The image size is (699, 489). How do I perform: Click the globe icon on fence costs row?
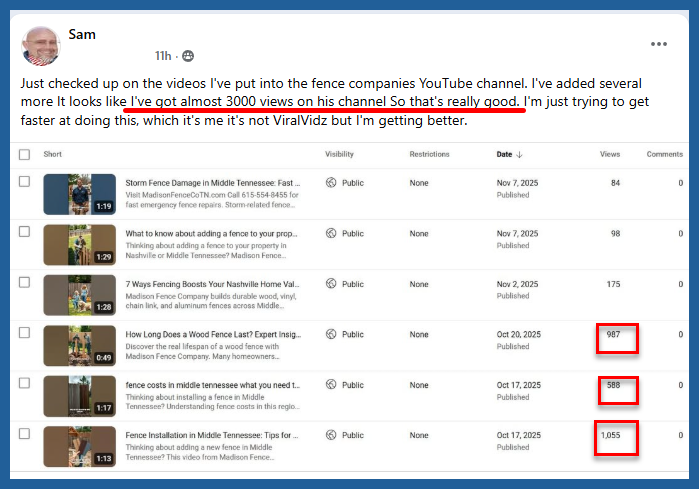tap(331, 385)
